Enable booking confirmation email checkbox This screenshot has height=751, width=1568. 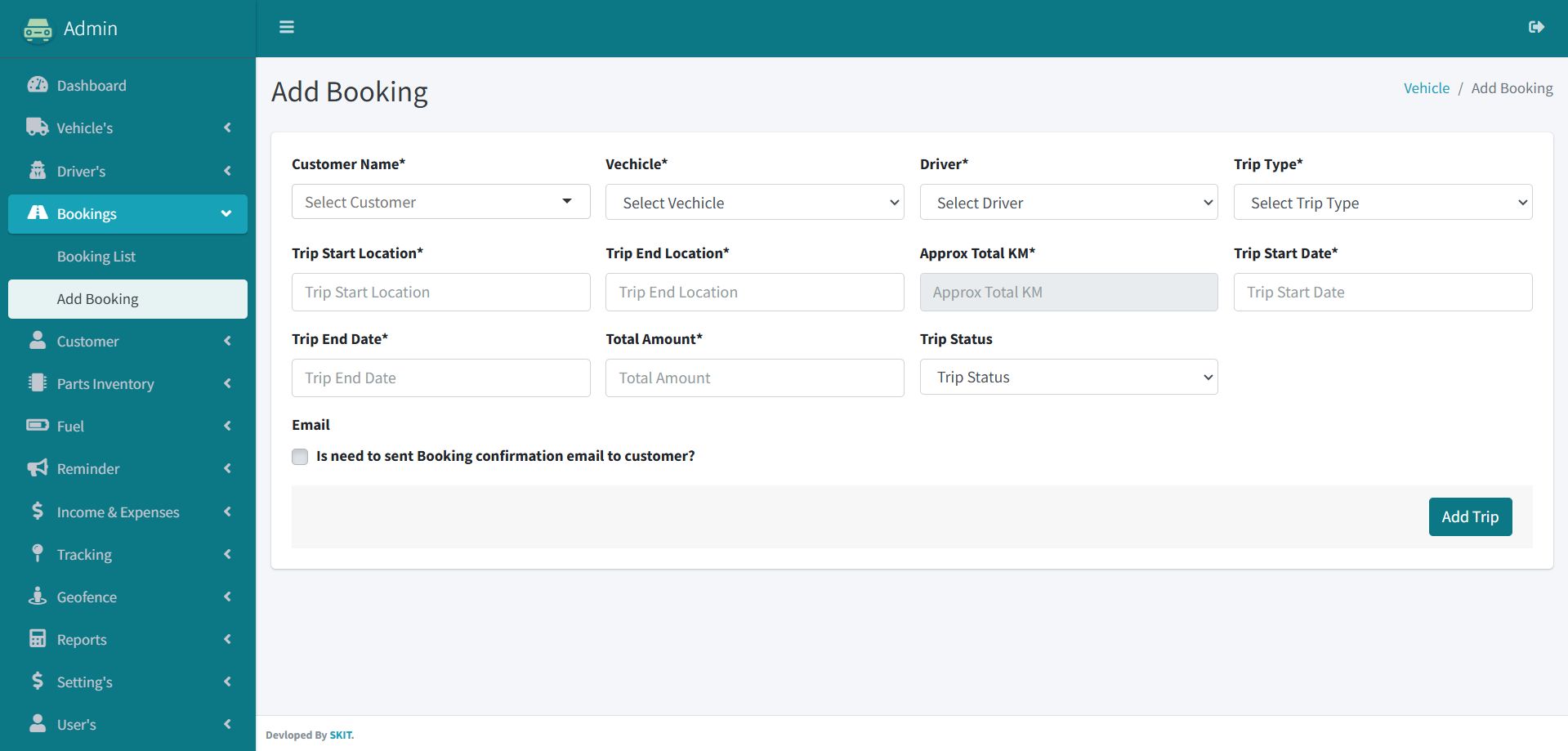(x=300, y=457)
